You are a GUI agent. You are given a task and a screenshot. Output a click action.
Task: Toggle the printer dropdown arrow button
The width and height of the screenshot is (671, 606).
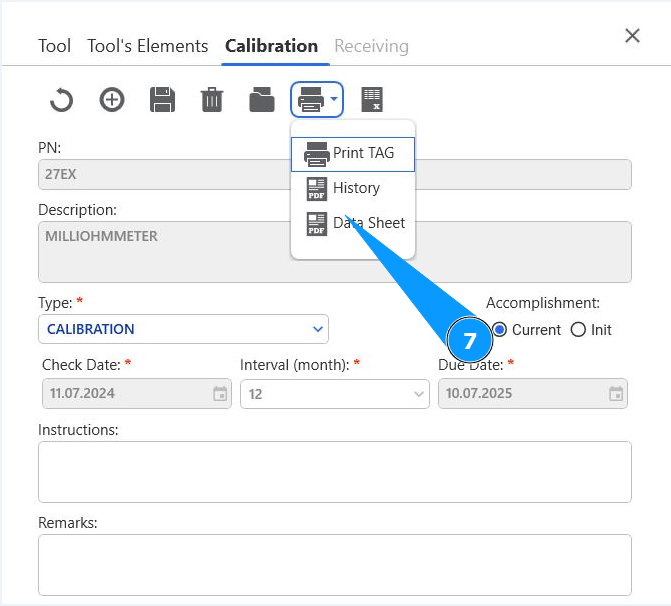pyautogui.click(x=318, y=100)
